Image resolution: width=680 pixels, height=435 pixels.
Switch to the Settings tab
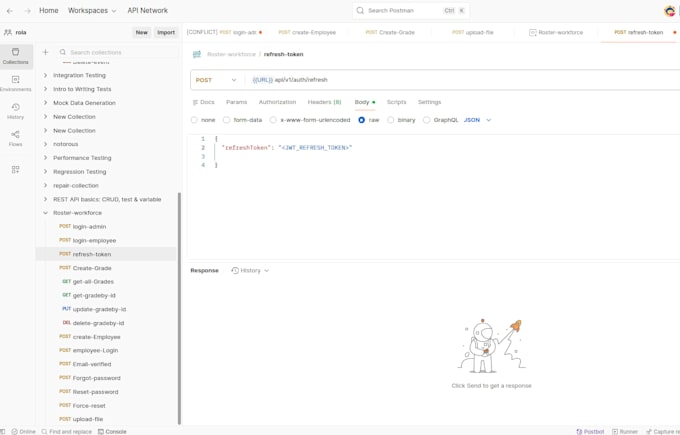pyautogui.click(x=429, y=102)
